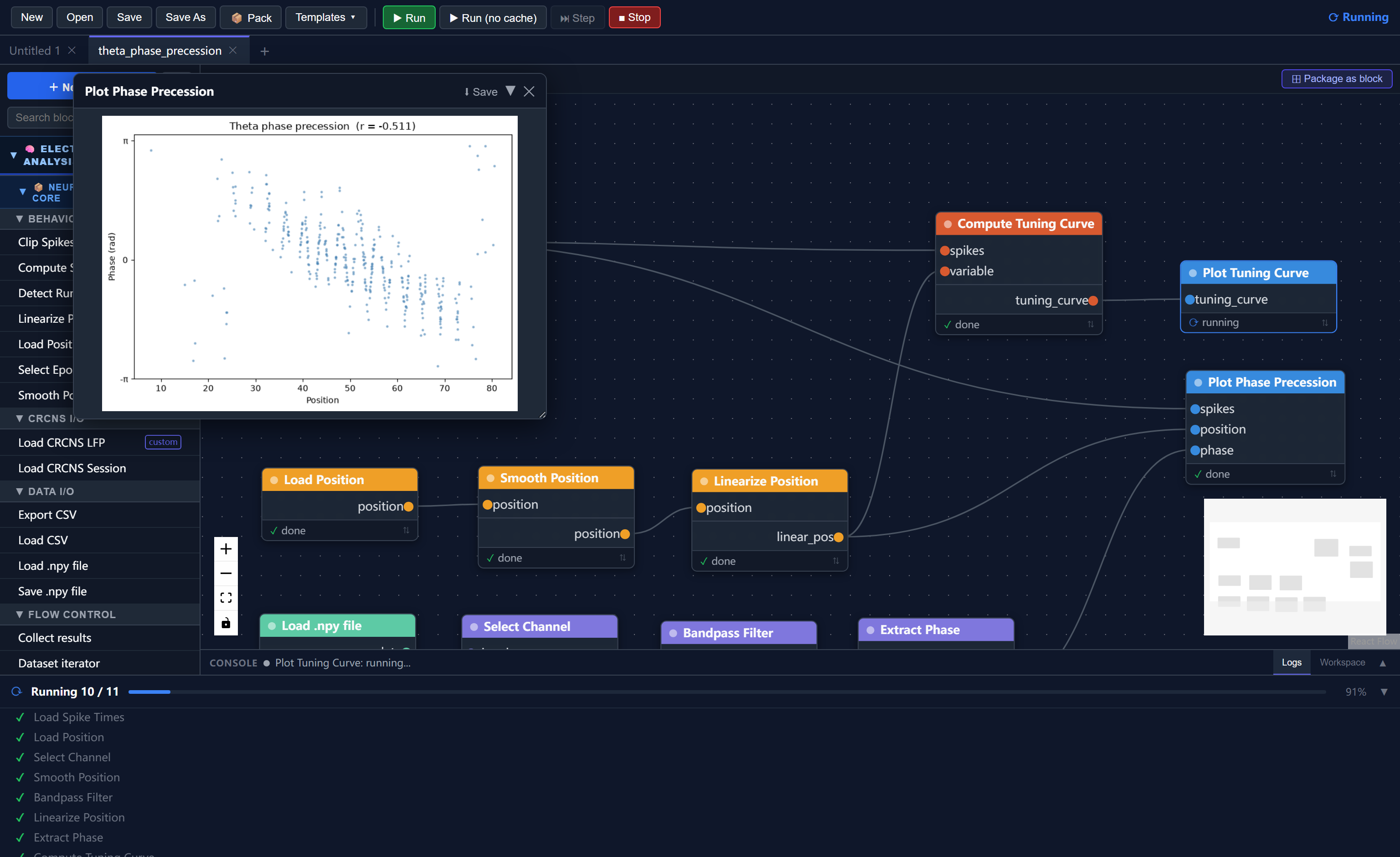Close the Plot Phase Precession popup
Image resolution: width=1400 pixels, height=857 pixels.
[529, 92]
